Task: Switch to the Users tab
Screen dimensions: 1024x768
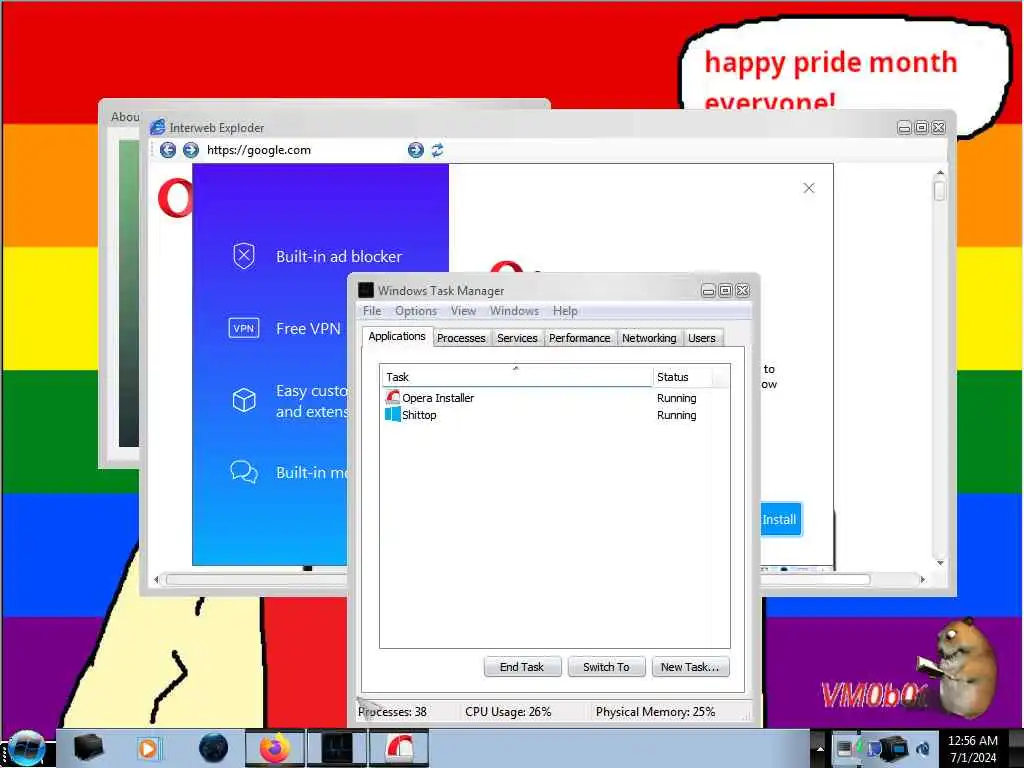Action: 702,338
